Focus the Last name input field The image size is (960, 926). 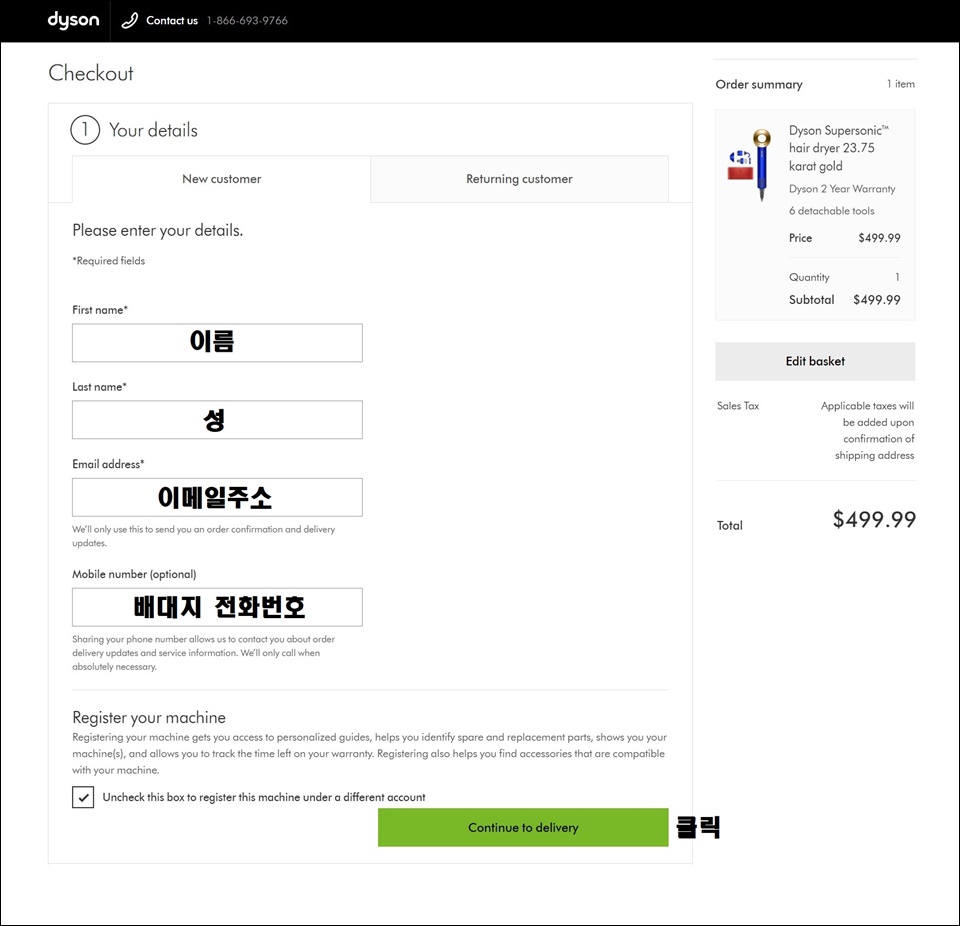pos(217,420)
